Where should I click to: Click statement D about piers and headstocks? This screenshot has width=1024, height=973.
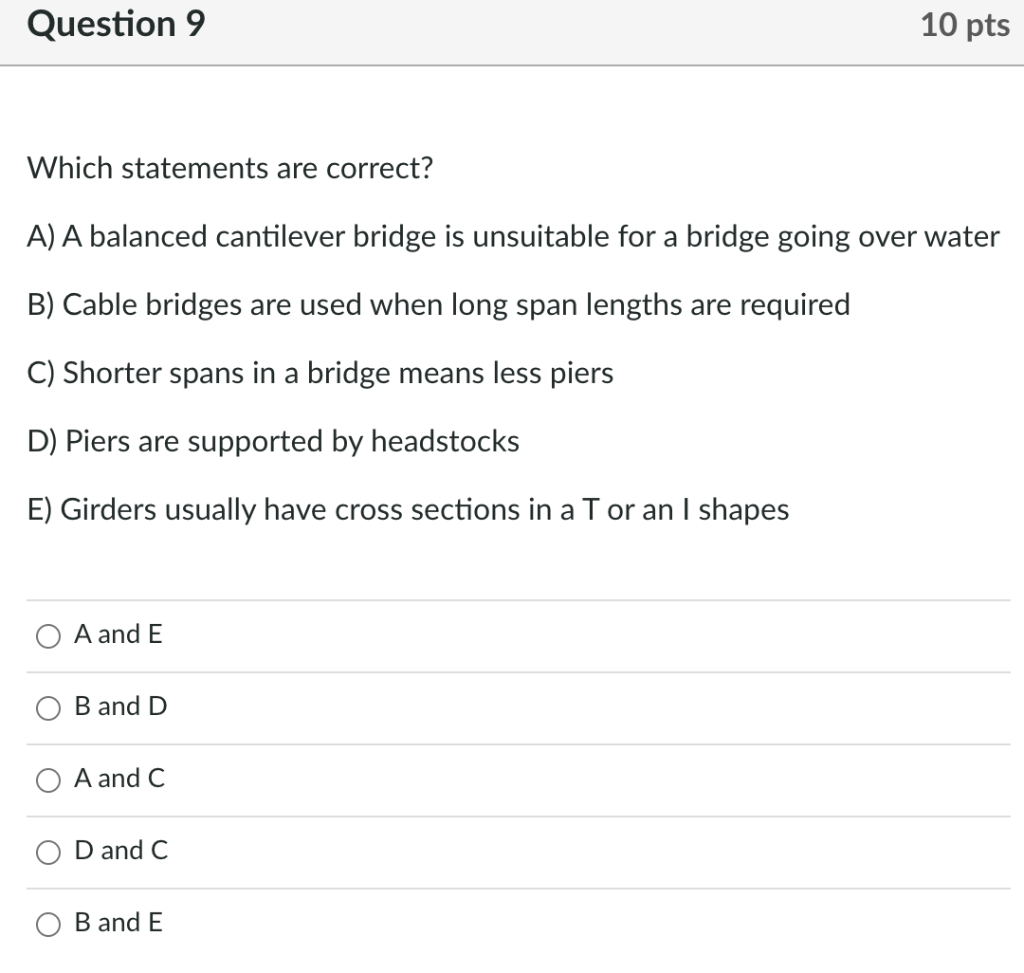coord(273,441)
